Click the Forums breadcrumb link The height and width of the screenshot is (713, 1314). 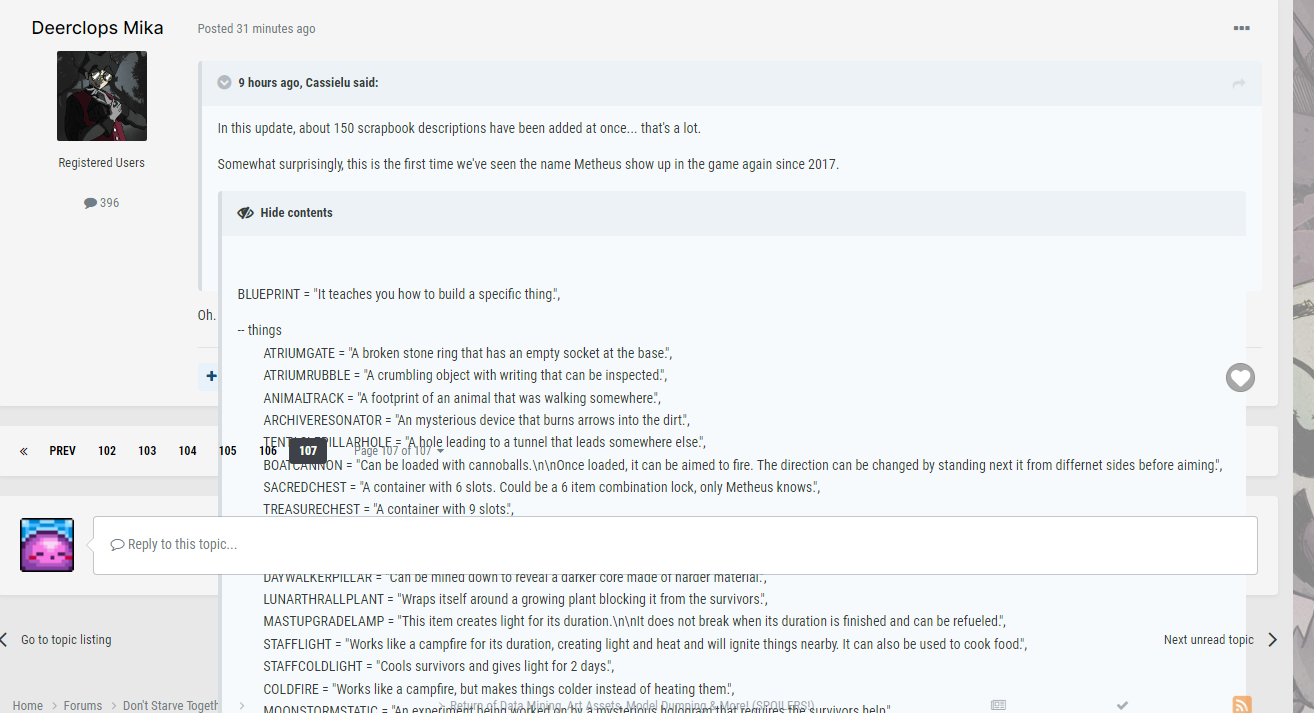point(83,705)
